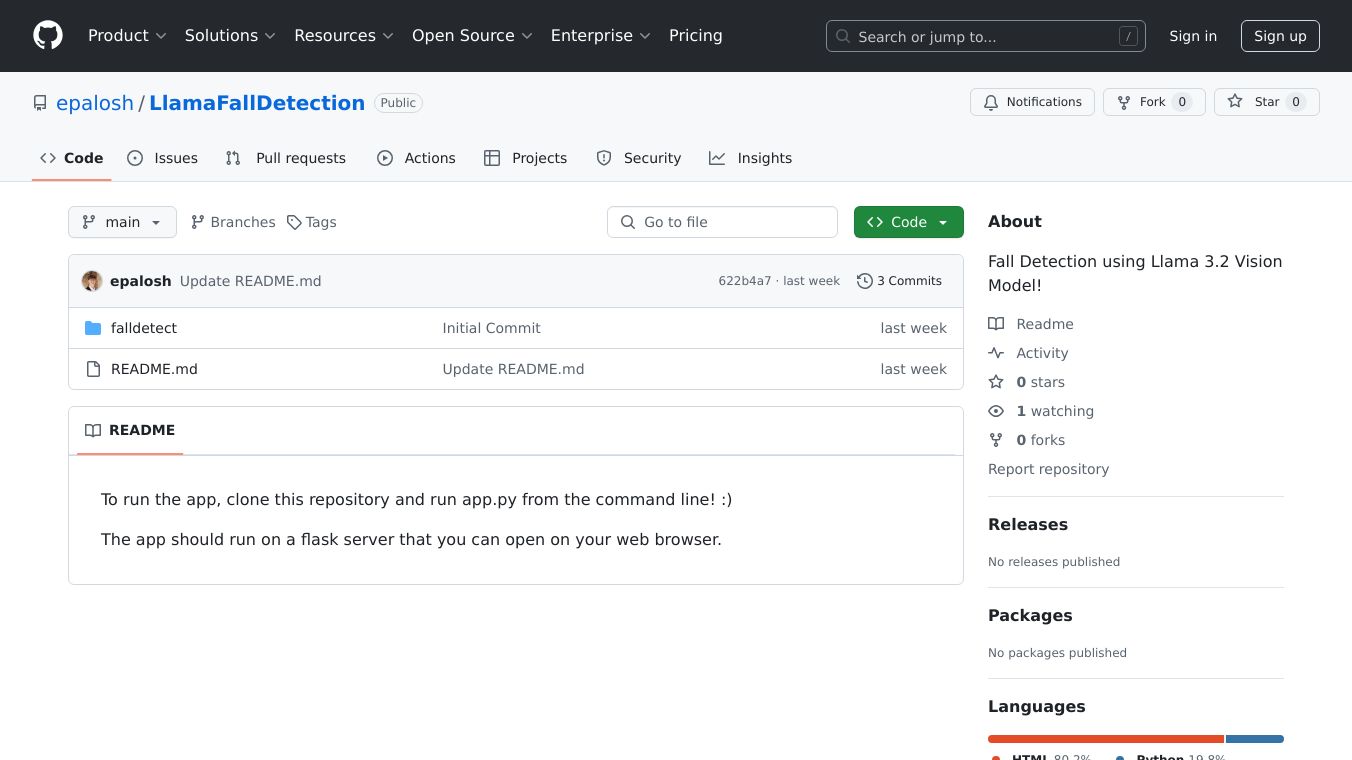Go to the Actions tab

click(x=416, y=158)
